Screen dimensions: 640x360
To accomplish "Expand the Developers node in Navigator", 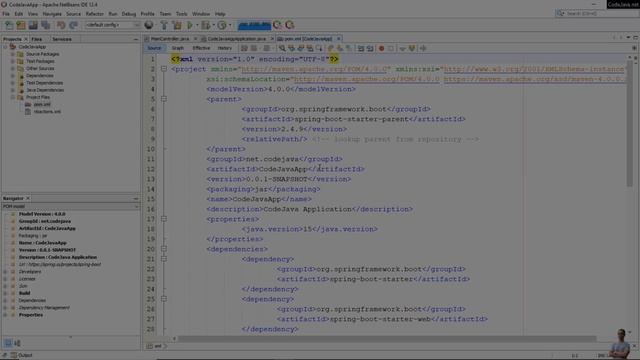I will coord(5,272).
